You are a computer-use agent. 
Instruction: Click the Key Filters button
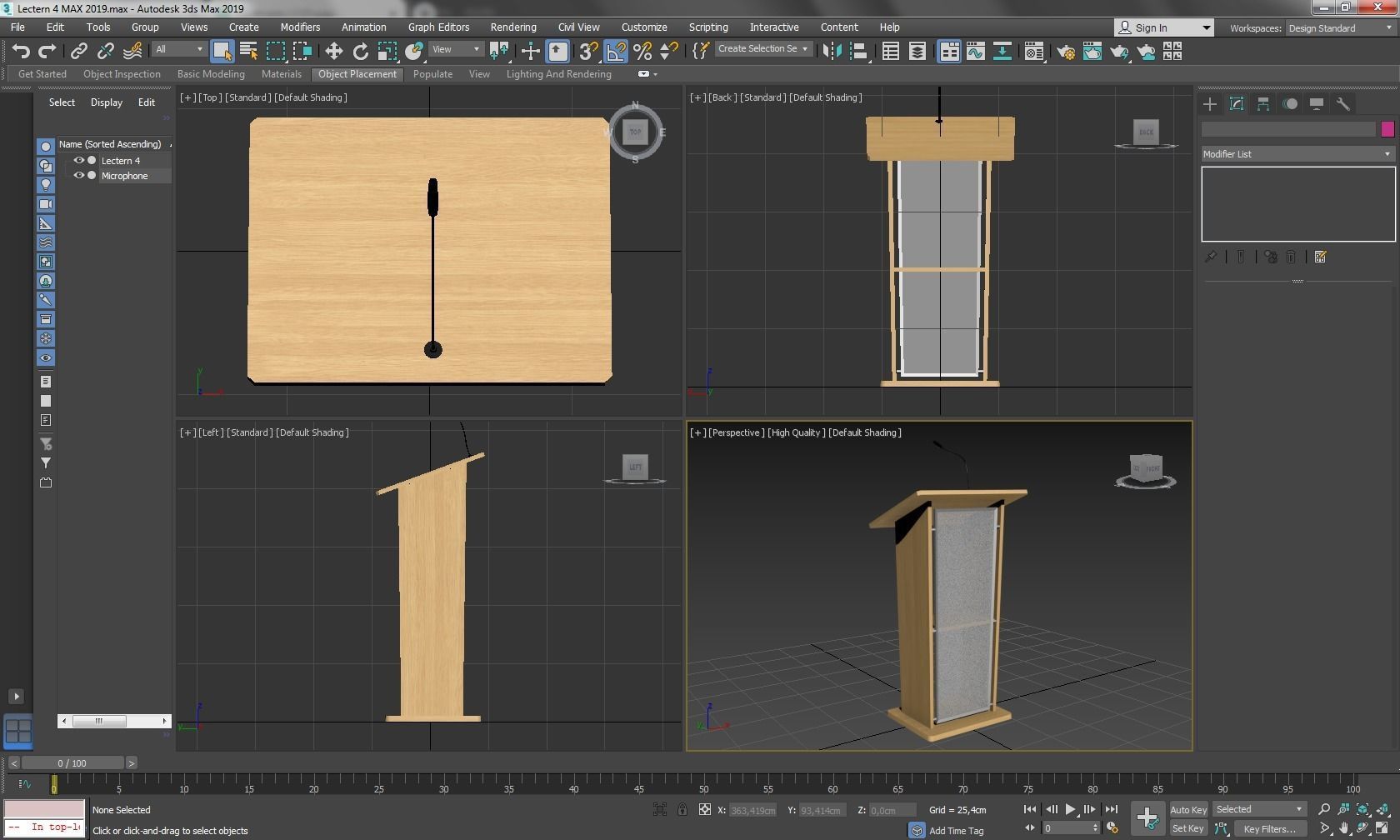coord(1269,828)
